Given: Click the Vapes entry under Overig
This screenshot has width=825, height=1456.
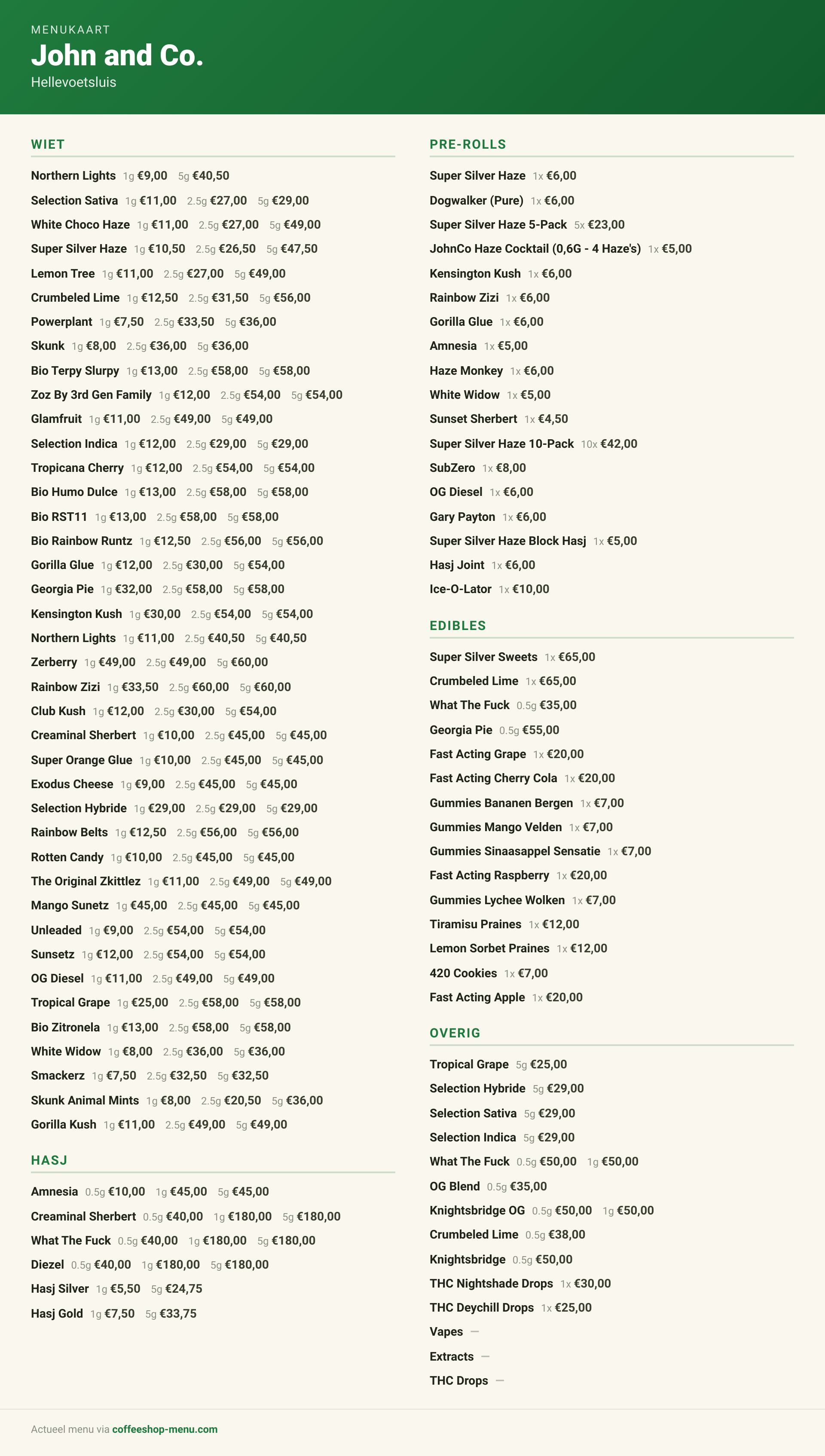Looking at the screenshot, I should coord(446,1331).
